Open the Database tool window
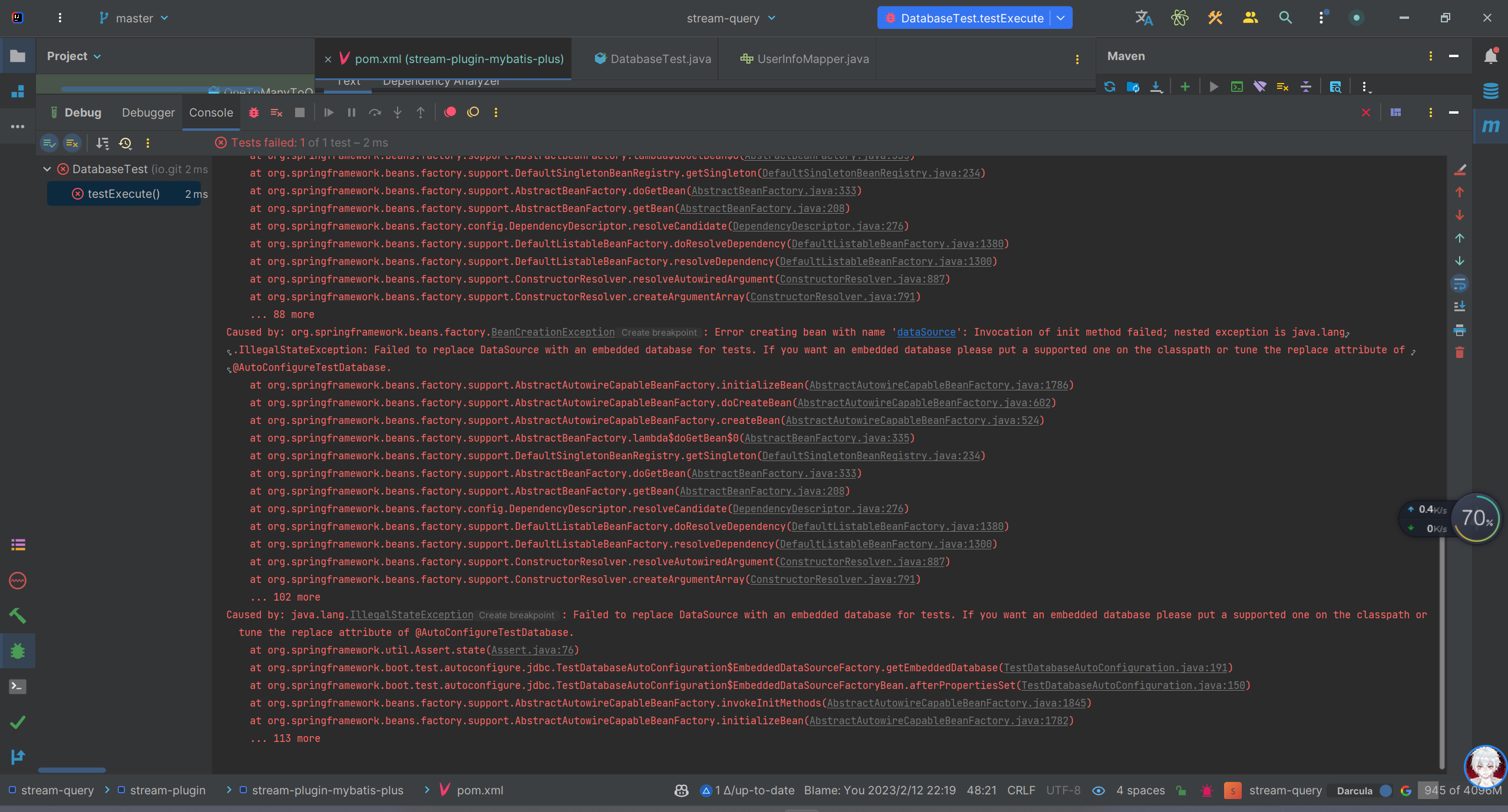 [x=1490, y=91]
